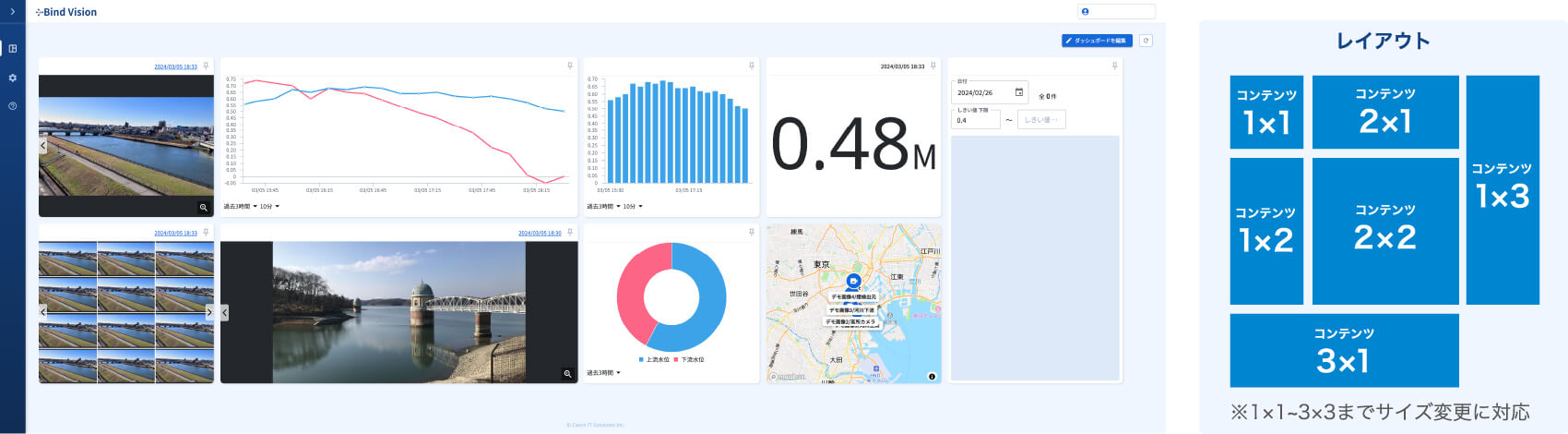Refresh the dashboard with the reload icon
Viewport: 1568px width, 434px height.
(1146, 41)
